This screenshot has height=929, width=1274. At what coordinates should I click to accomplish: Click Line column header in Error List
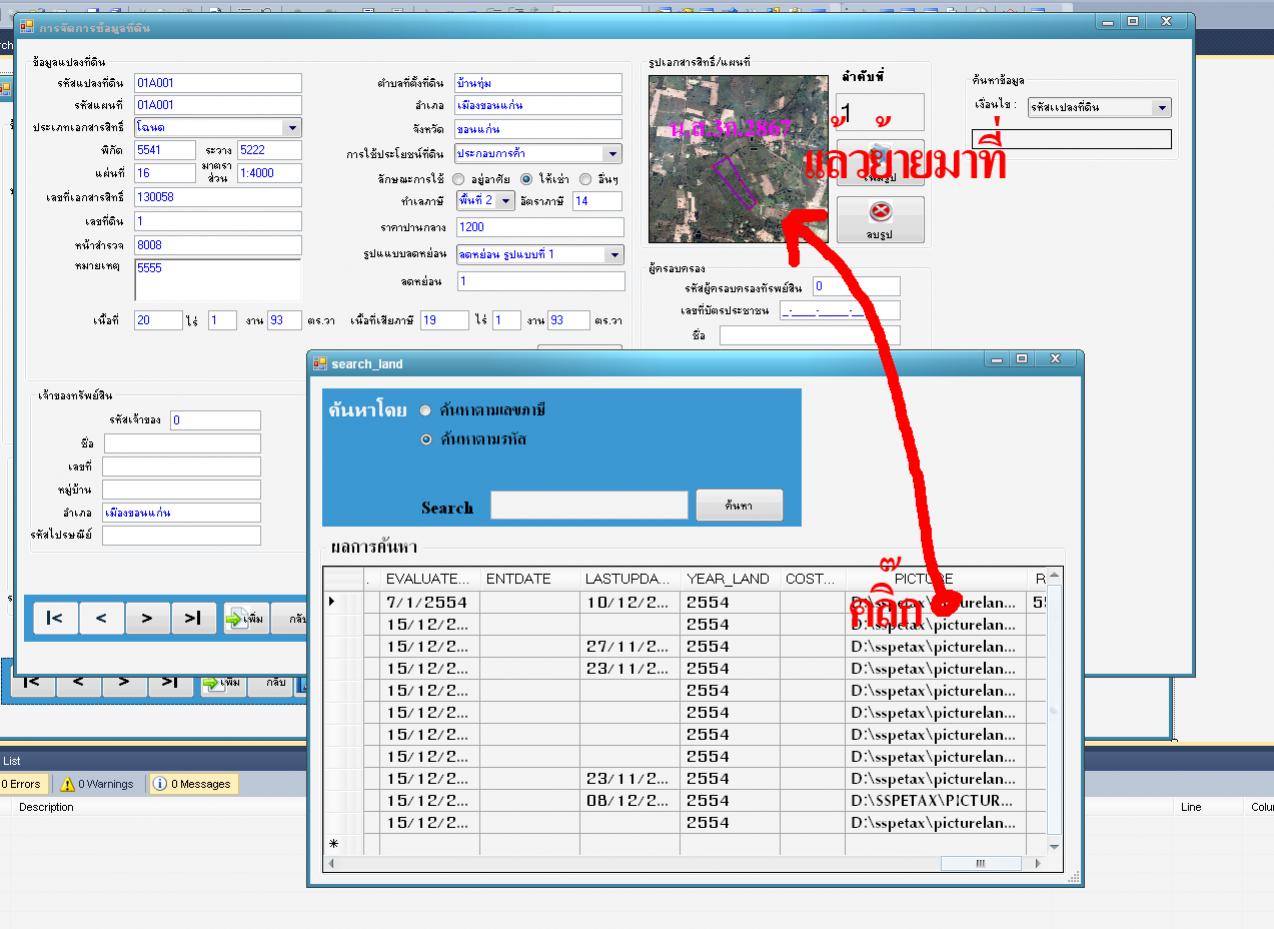[1190, 807]
